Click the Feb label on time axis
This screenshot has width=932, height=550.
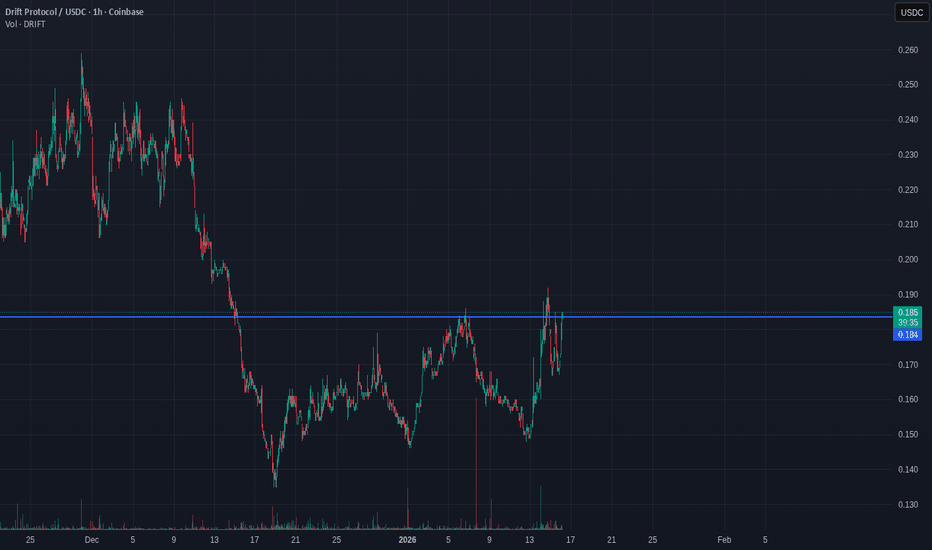point(724,540)
